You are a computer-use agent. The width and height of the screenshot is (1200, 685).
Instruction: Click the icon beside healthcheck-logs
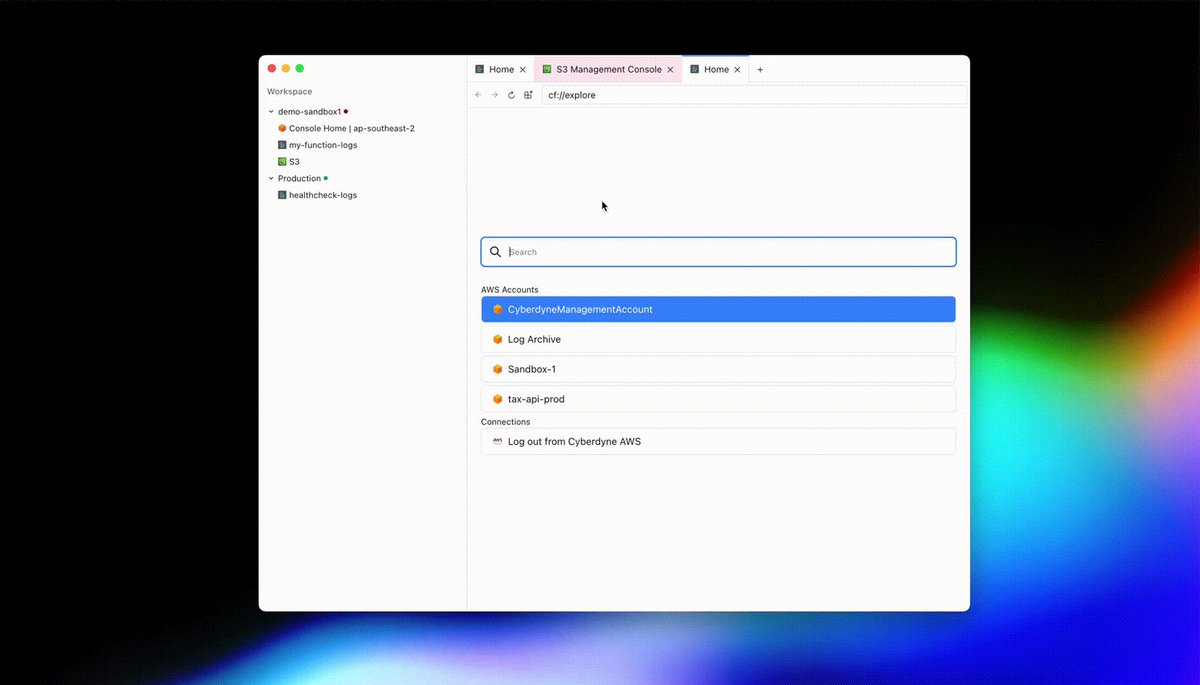tap(282, 195)
